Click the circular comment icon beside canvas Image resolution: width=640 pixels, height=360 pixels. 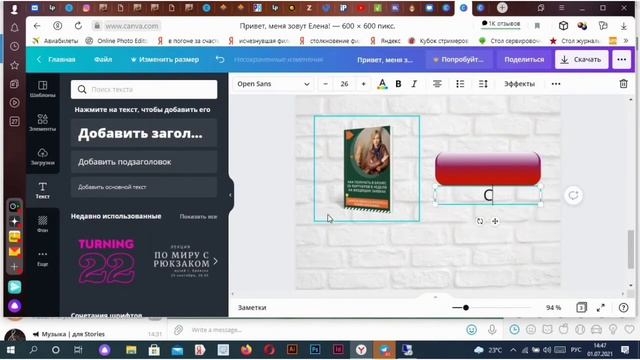(x=573, y=195)
